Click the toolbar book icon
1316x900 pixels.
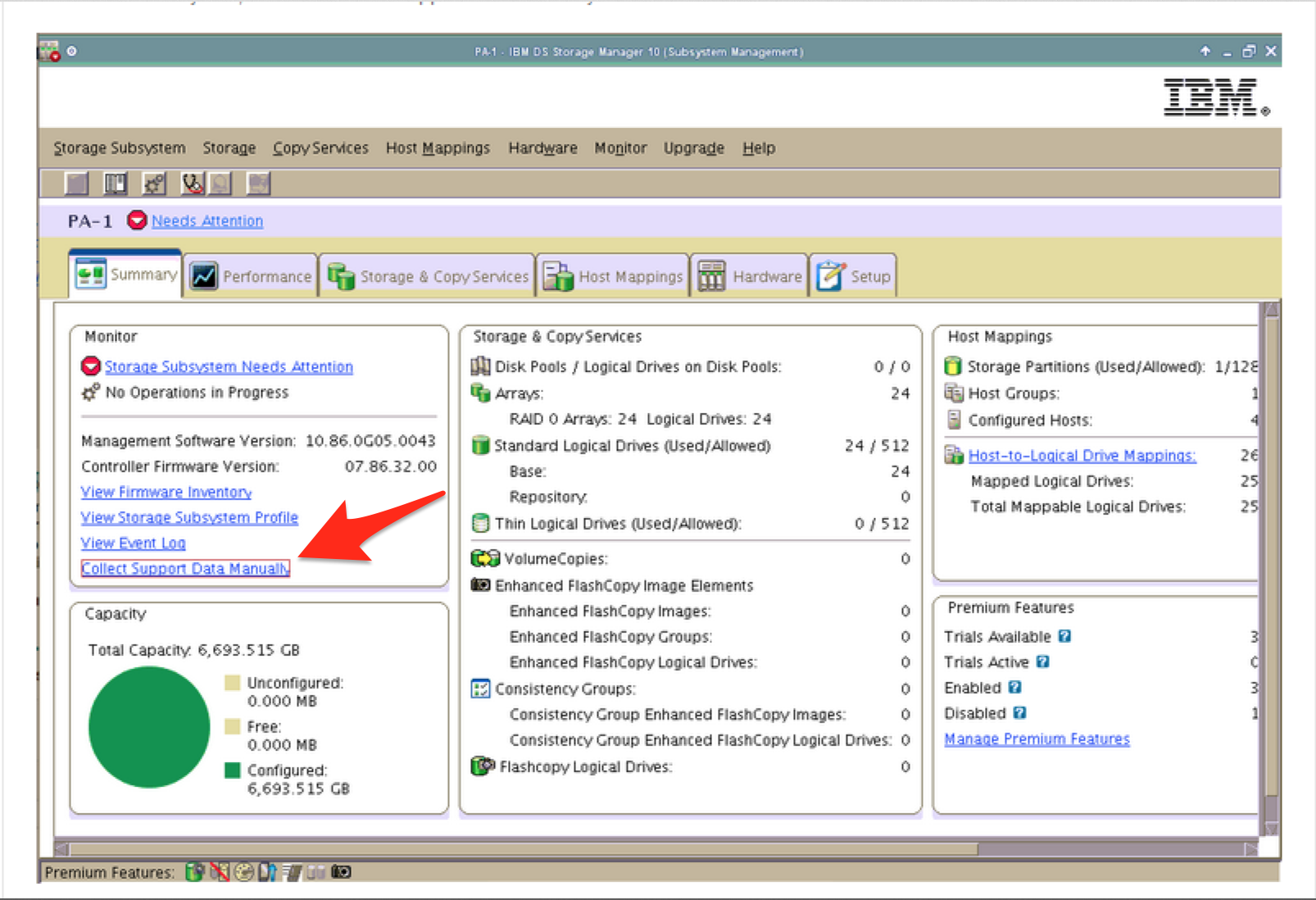pyautogui.click(x=116, y=184)
